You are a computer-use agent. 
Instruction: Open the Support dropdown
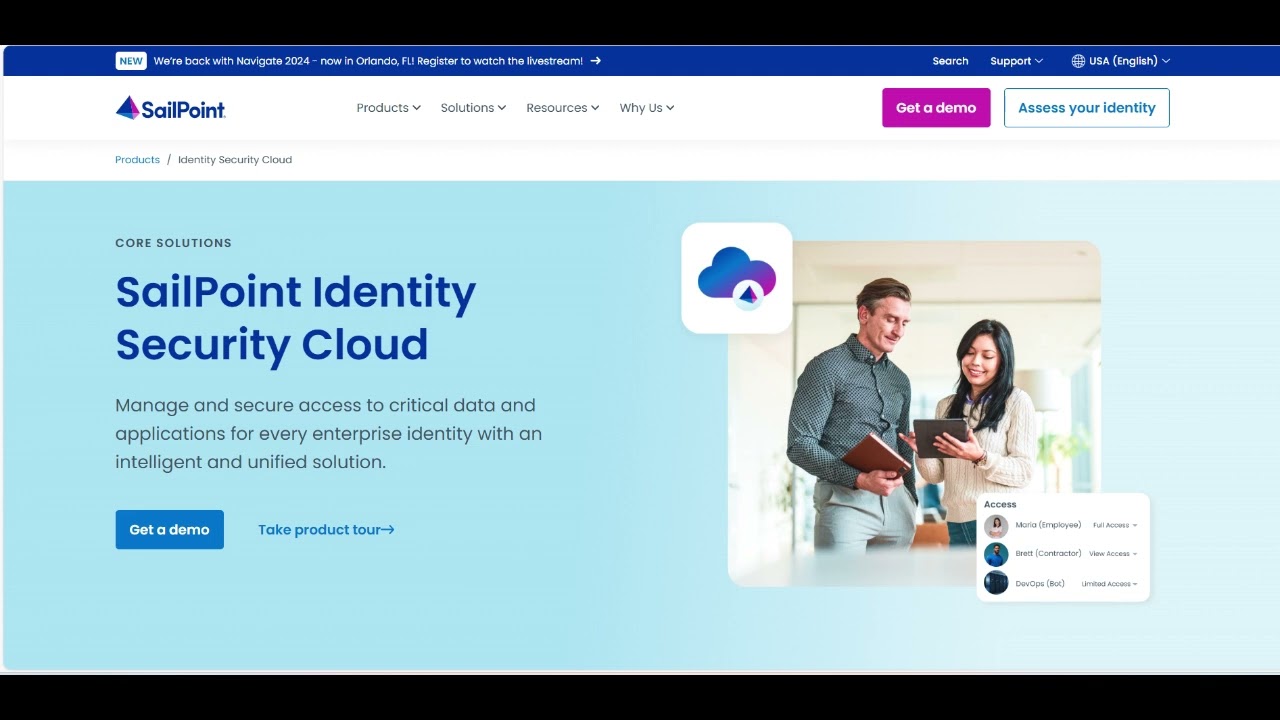[1016, 61]
